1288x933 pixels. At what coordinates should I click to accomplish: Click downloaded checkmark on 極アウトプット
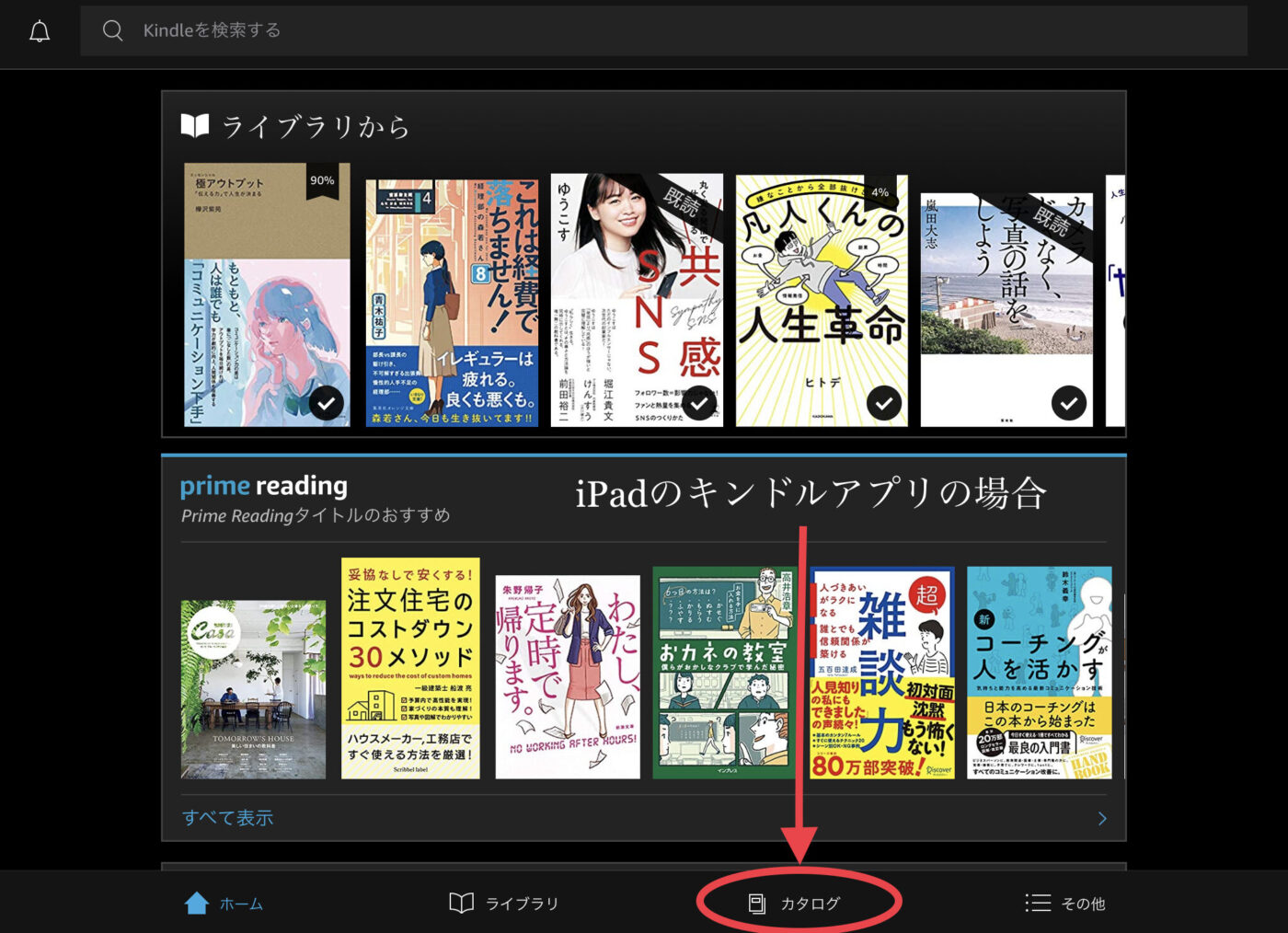pos(327,403)
